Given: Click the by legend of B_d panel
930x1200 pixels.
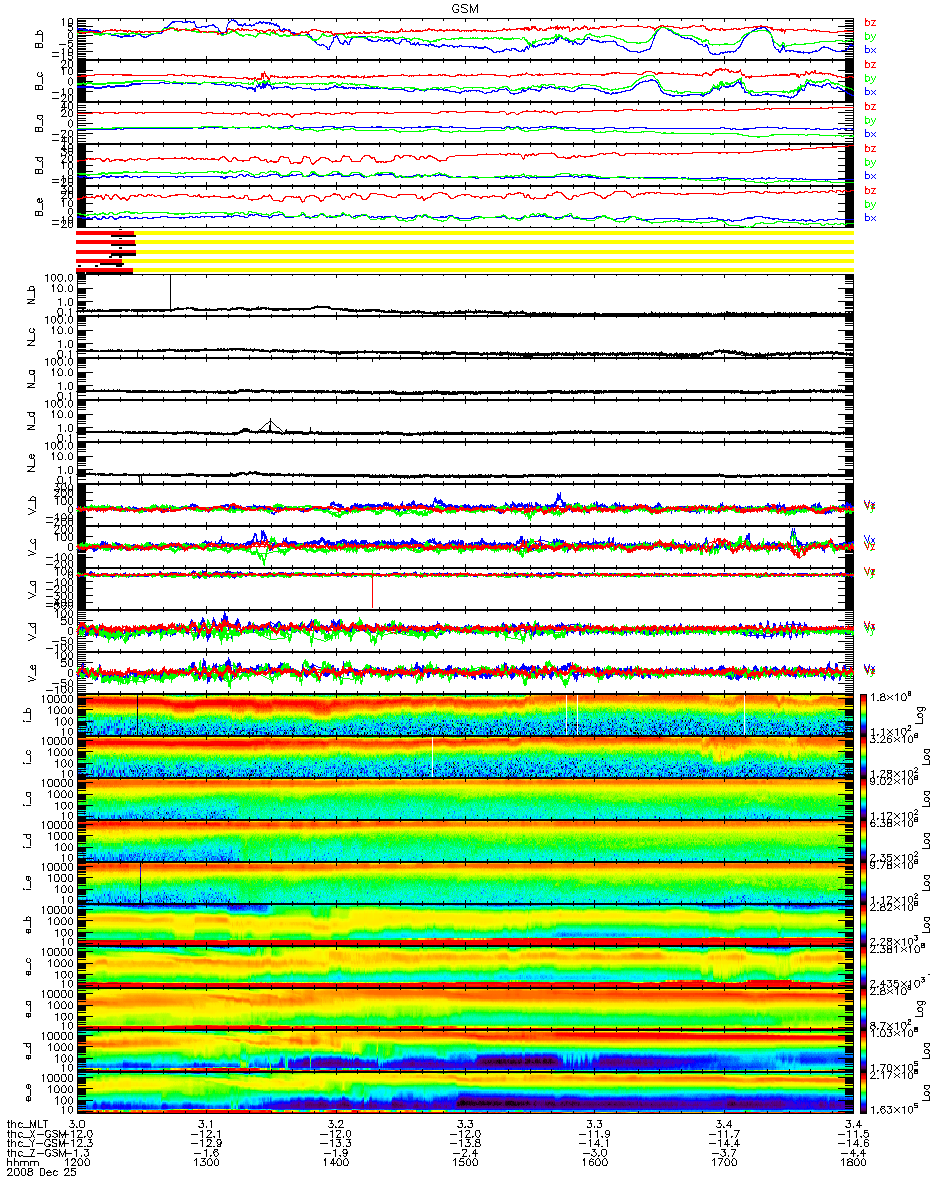Looking at the screenshot, I should tap(869, 162).
